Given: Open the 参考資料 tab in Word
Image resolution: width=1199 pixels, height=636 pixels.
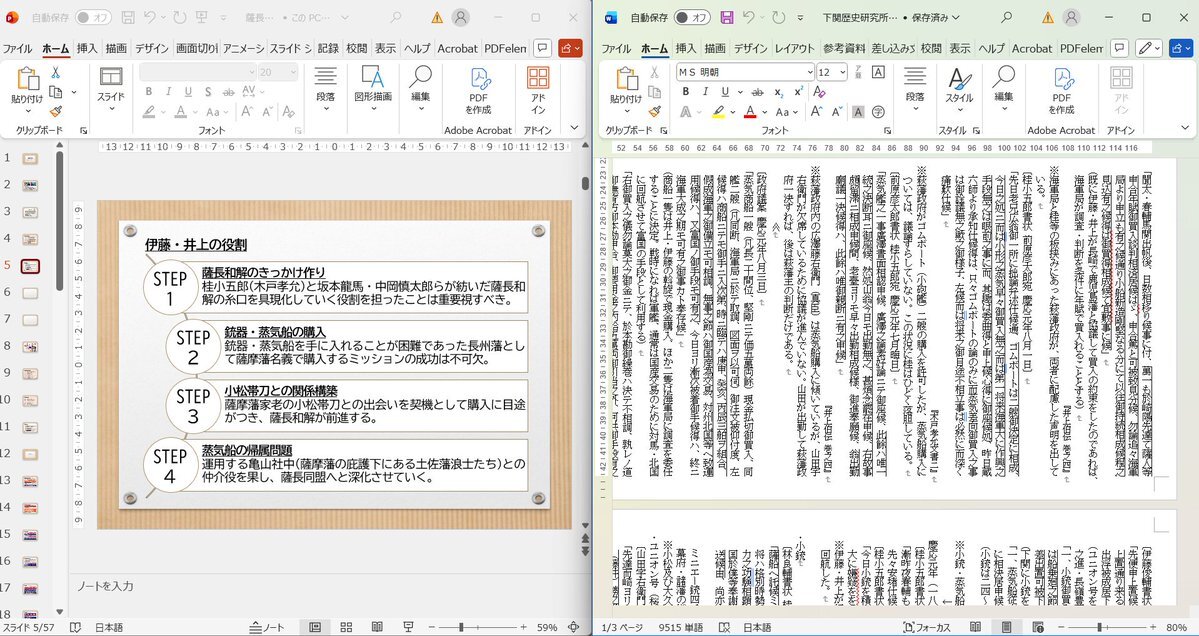Looking at the screenshot, I should click(x=845, y=48).
